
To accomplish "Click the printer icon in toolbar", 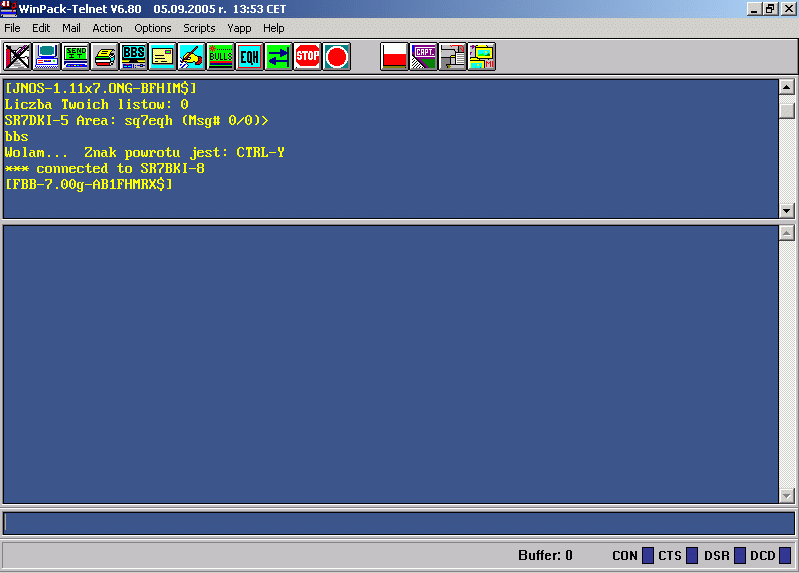I will pyautogui.click(x=104, y=56).
